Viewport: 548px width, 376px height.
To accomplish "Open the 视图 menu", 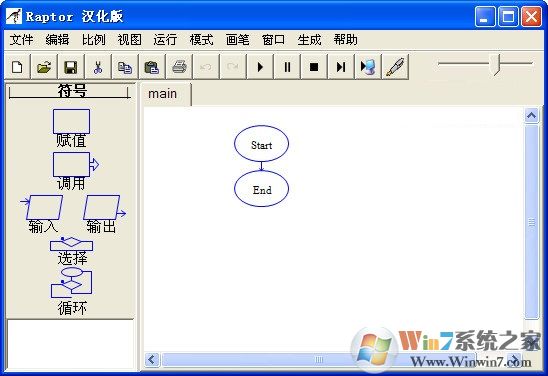I will tap(130, 39).
